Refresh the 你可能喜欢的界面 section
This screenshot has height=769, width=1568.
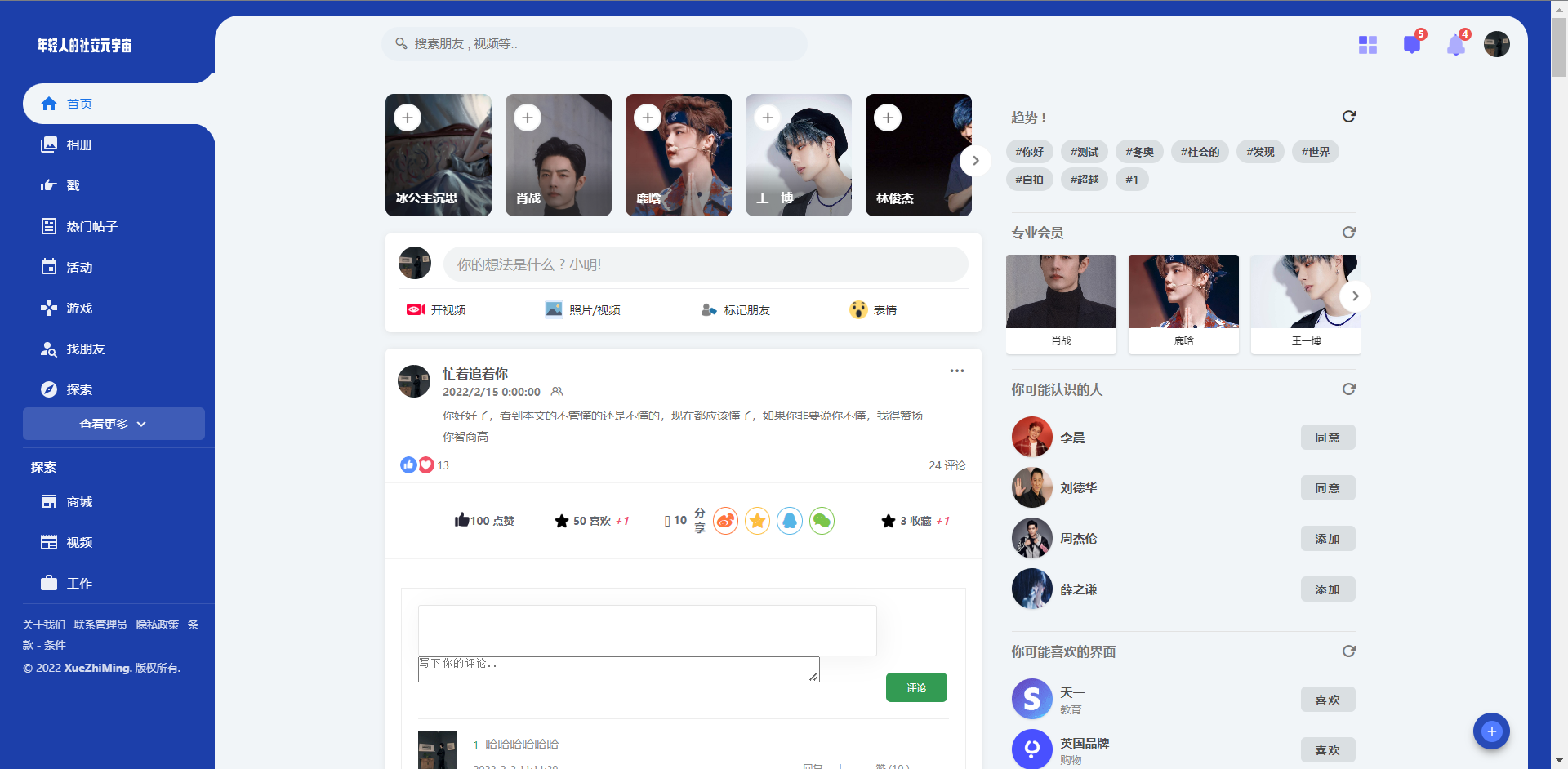(x=1349, y=651)
